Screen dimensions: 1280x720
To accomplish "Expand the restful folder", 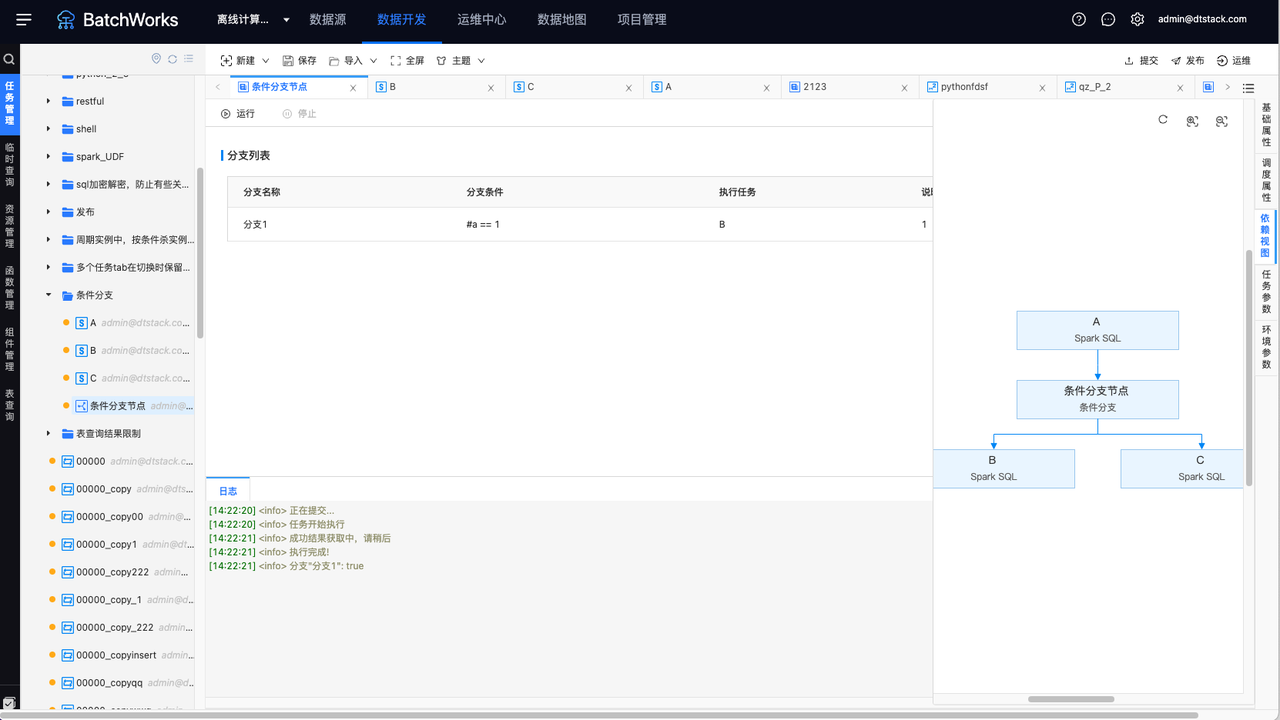I will [x=48, y=101].
